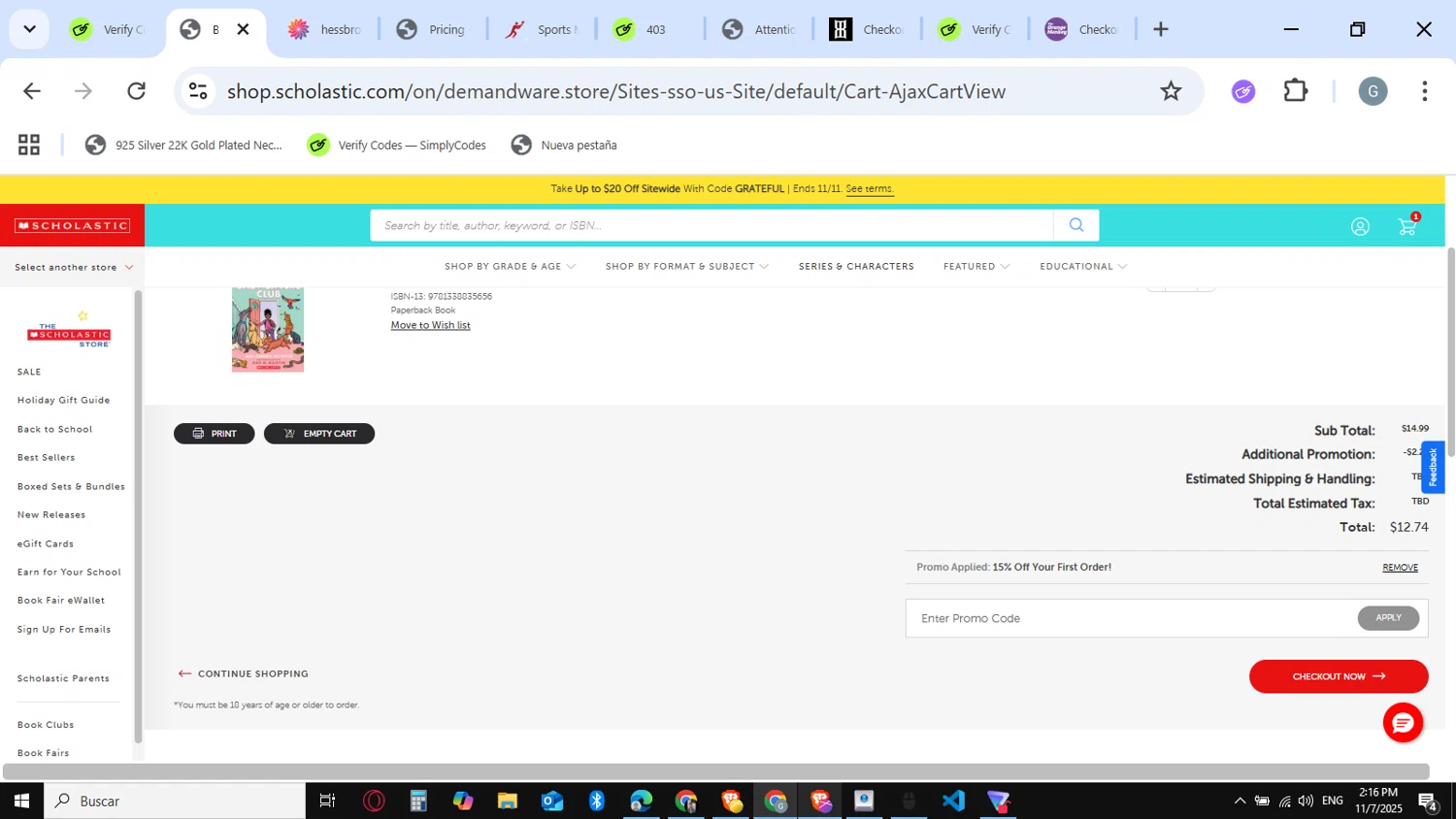Click CONTINUE SHOPPING link

click(x=244, y=673)
